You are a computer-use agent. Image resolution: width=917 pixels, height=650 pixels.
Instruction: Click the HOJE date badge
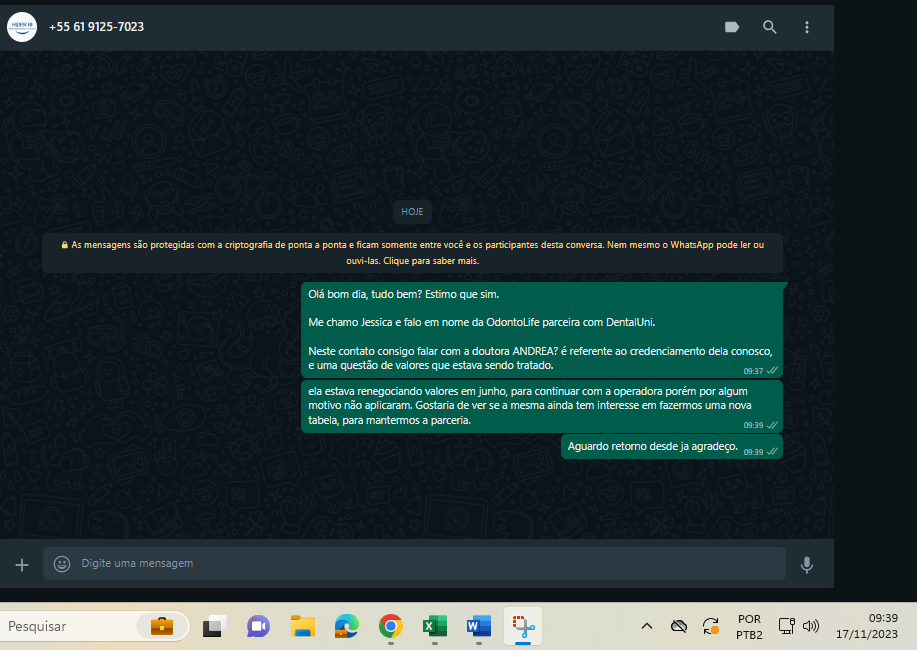[412, 212]
